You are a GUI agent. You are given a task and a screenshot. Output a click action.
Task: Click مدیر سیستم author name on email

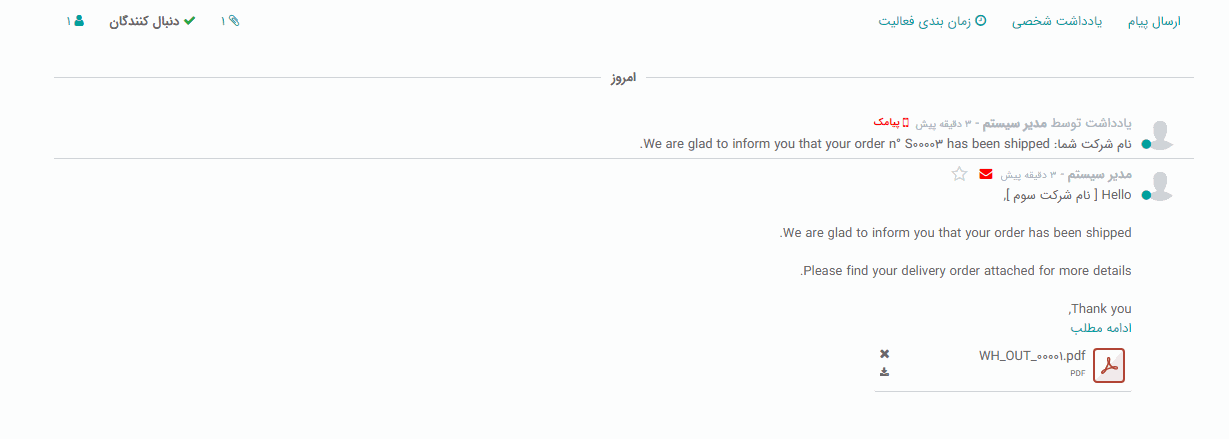[x=1100, y=174]
